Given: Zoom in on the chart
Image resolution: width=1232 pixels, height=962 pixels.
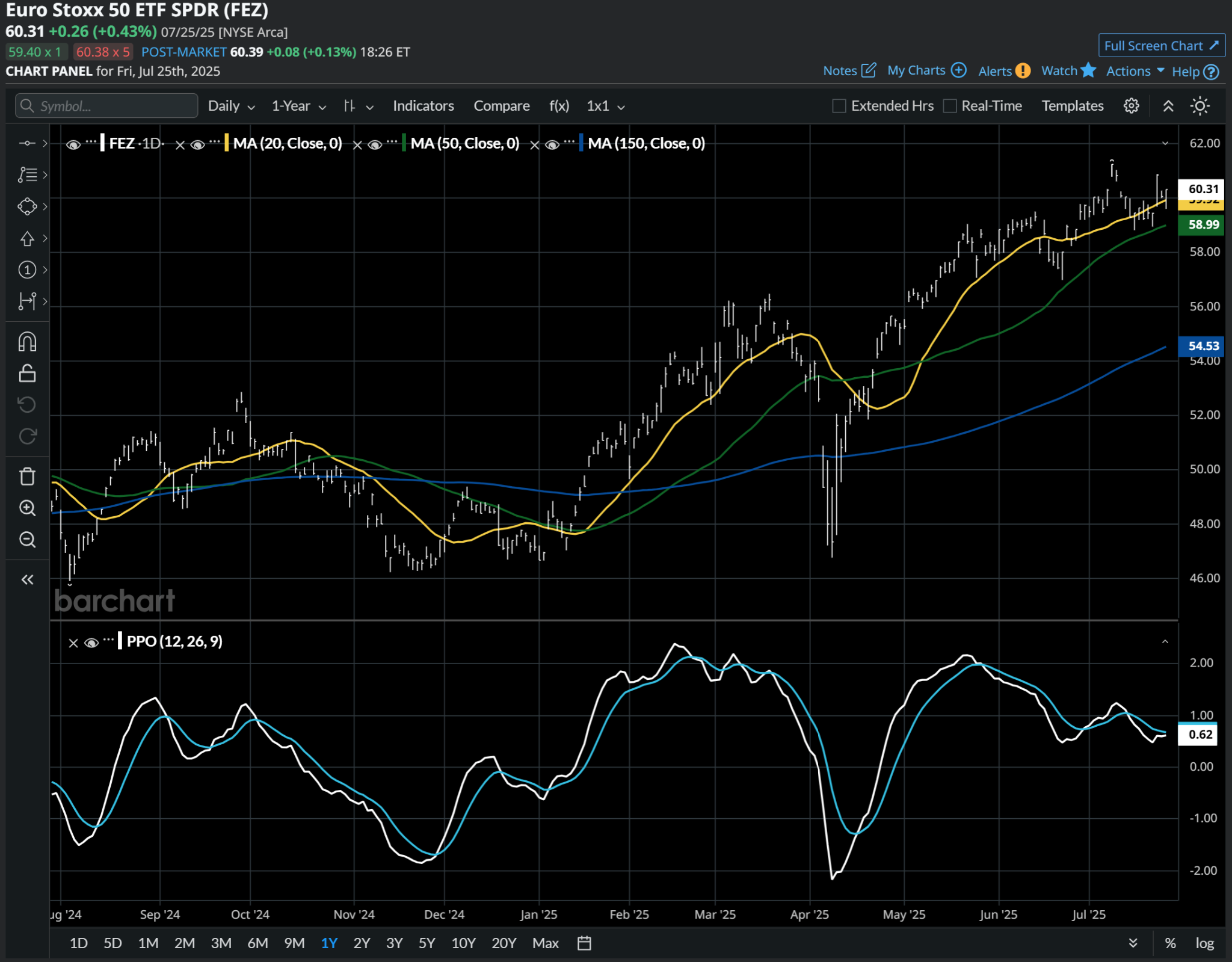Looking at the screenshot, I should [27, 508].
